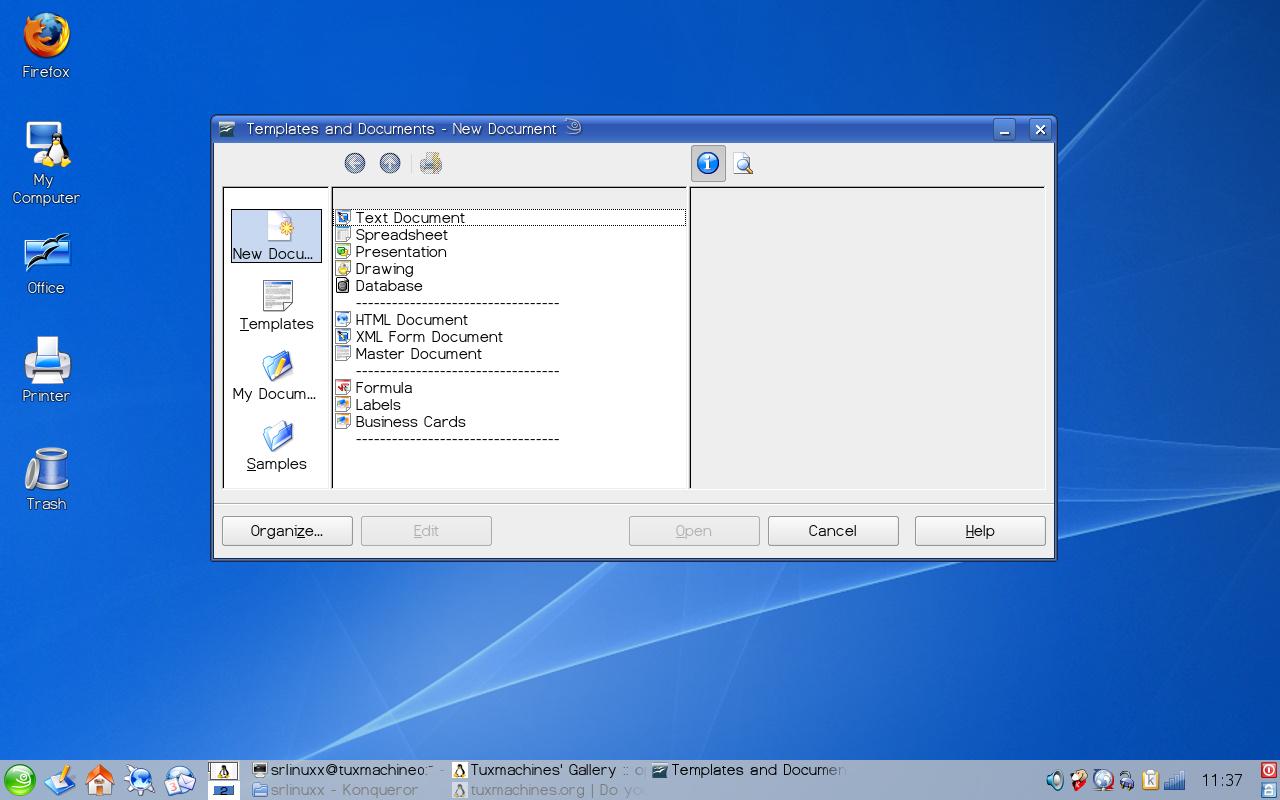Switch to virtual desktop 2 in the pager

point(223,790)
